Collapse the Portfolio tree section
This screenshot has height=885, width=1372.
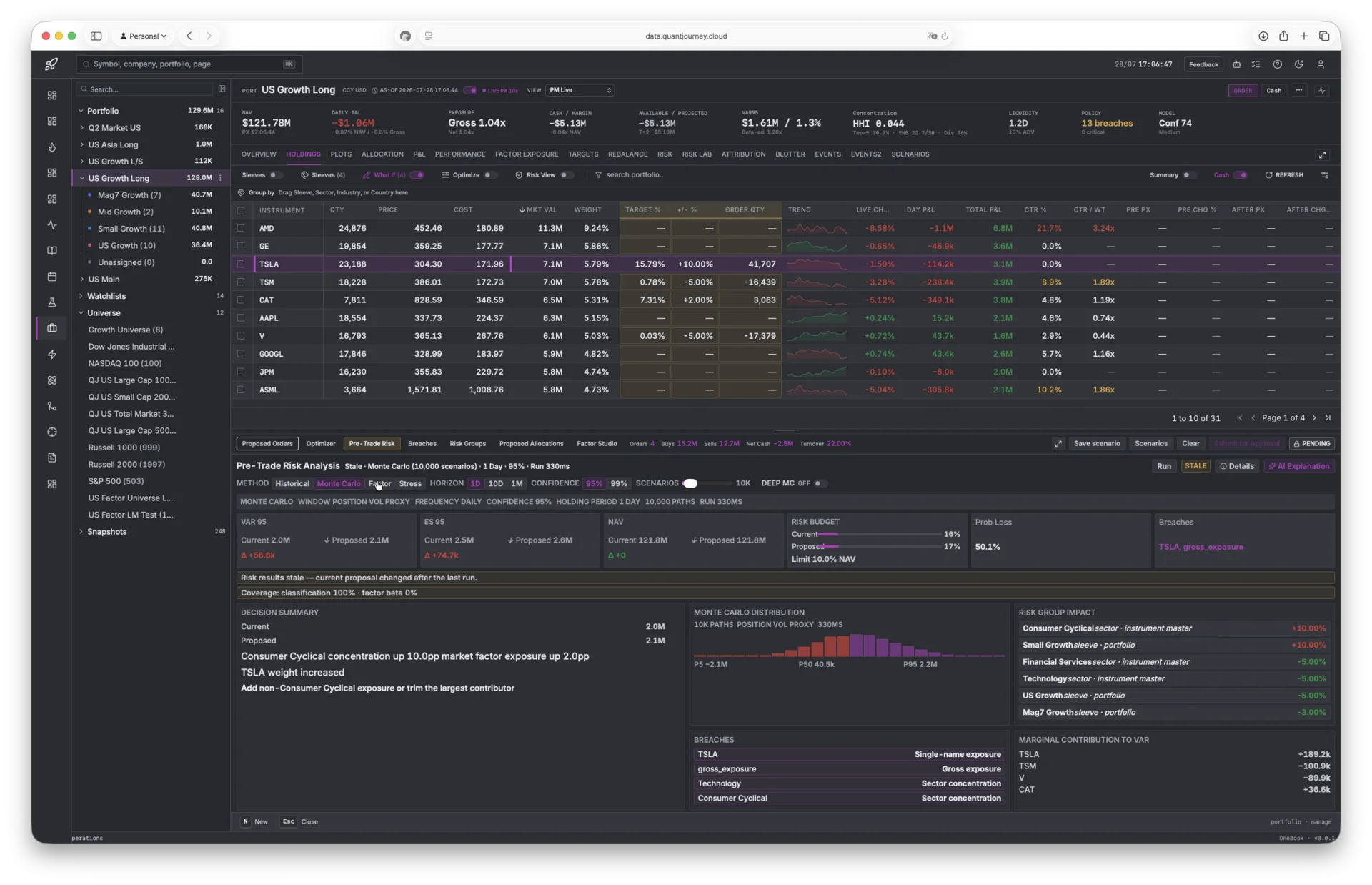[81, 111]
